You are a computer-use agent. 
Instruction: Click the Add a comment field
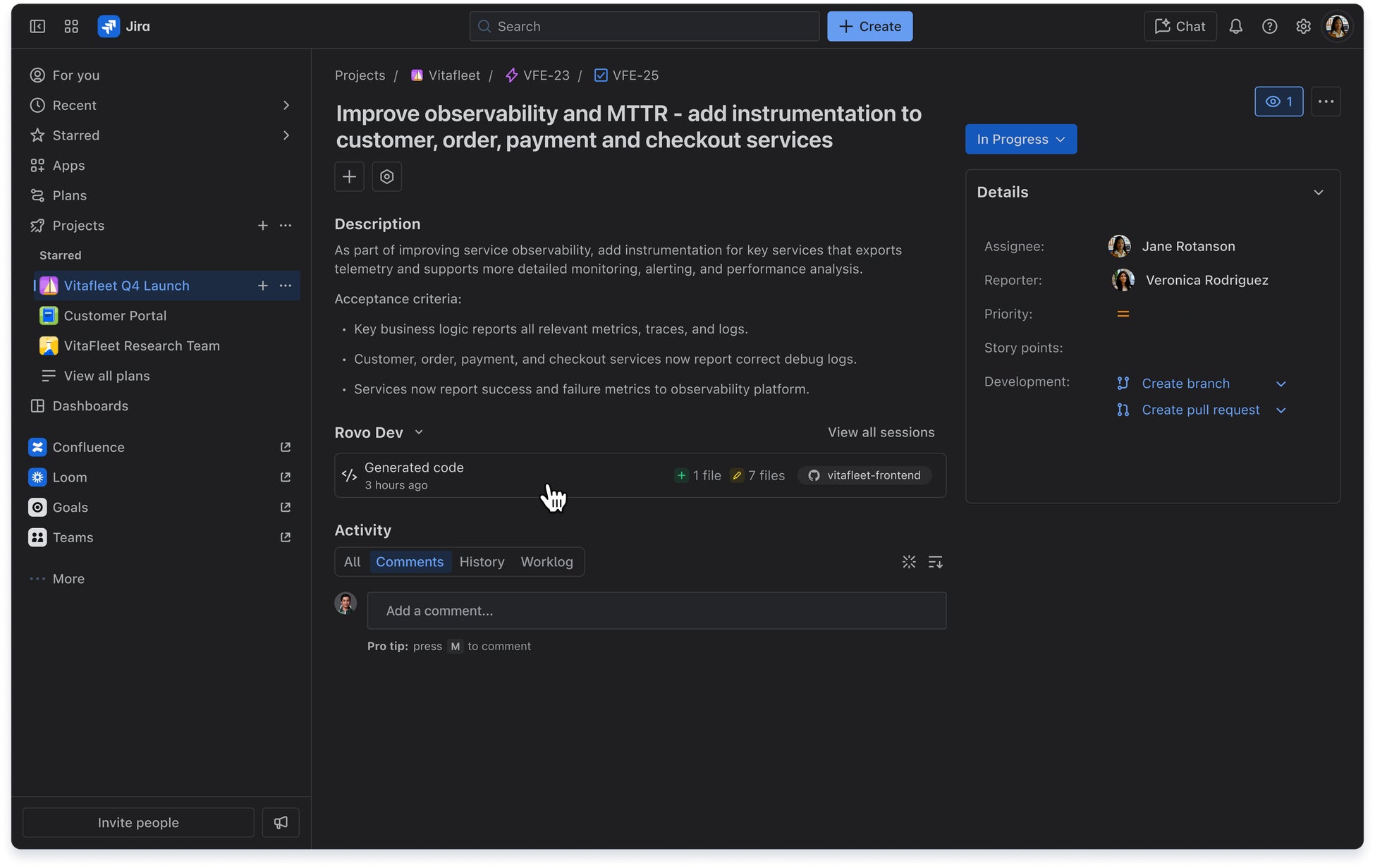[656, 611]
